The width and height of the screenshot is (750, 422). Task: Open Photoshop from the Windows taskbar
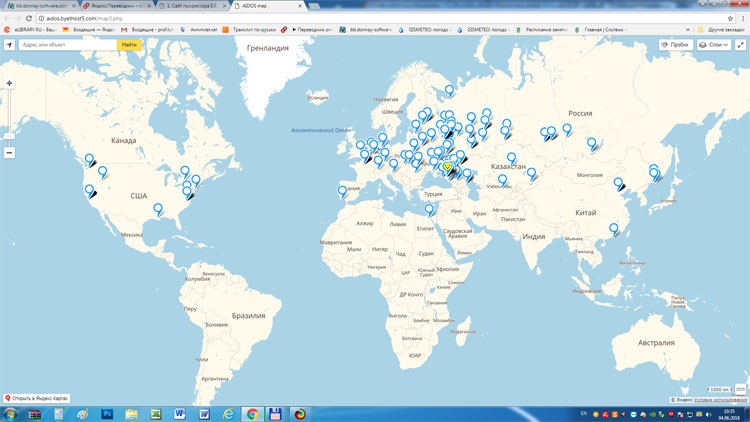tap(107, 413)
